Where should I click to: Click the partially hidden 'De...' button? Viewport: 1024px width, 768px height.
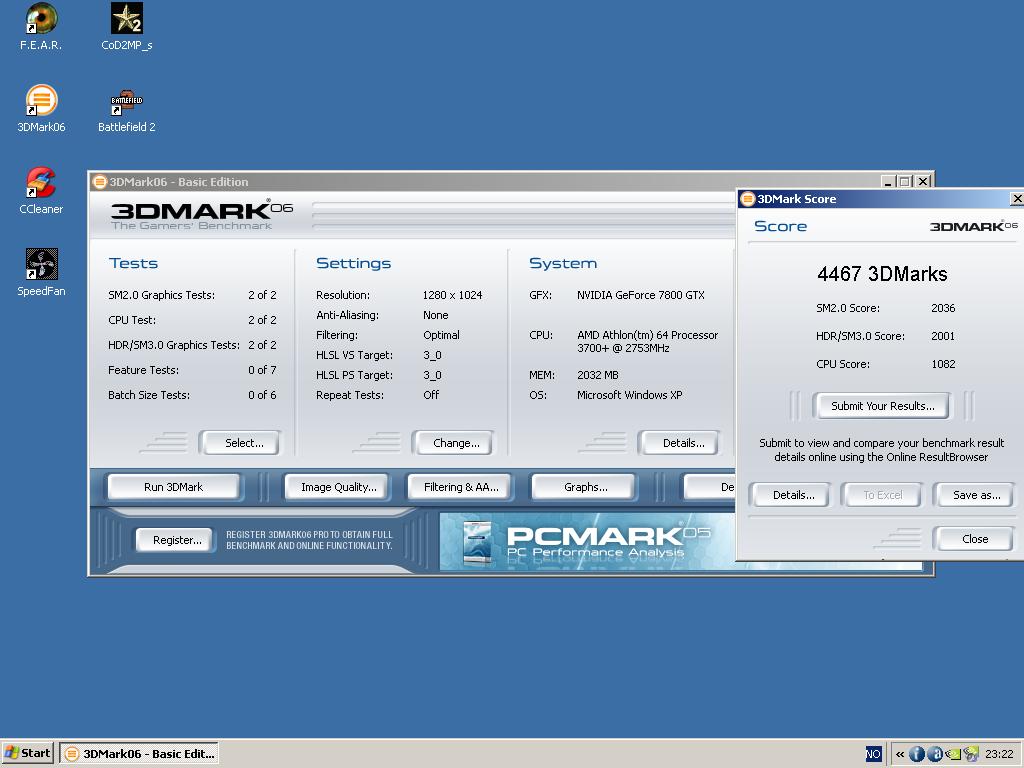pyautogui.click(x=710, y=487)
